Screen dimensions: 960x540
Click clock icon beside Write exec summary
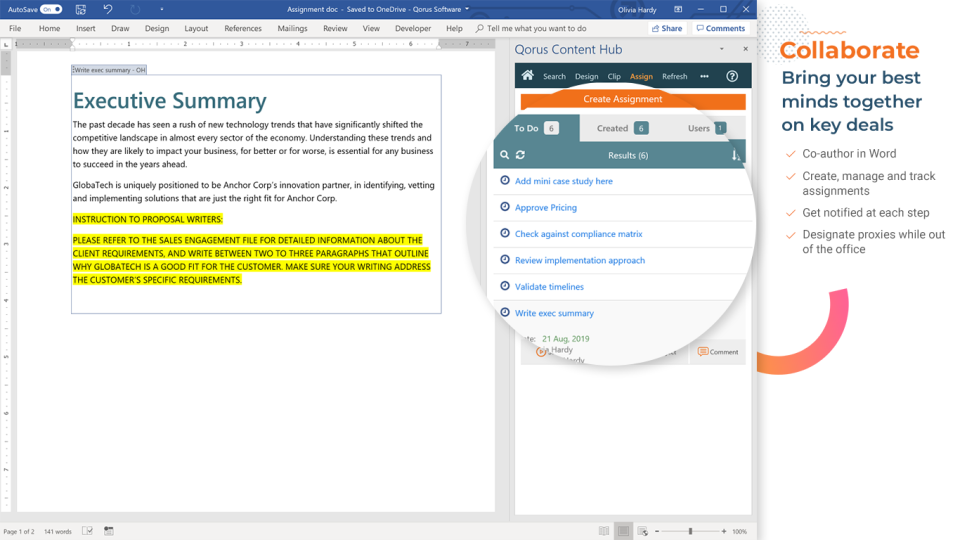[504, 312]
